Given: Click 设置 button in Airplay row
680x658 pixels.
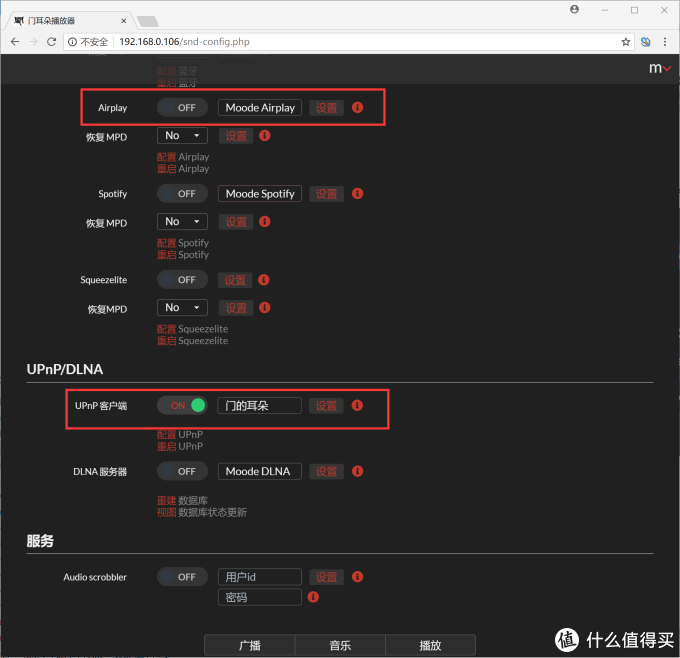Looking at the screenshot, I should click(x=327, y=108).
